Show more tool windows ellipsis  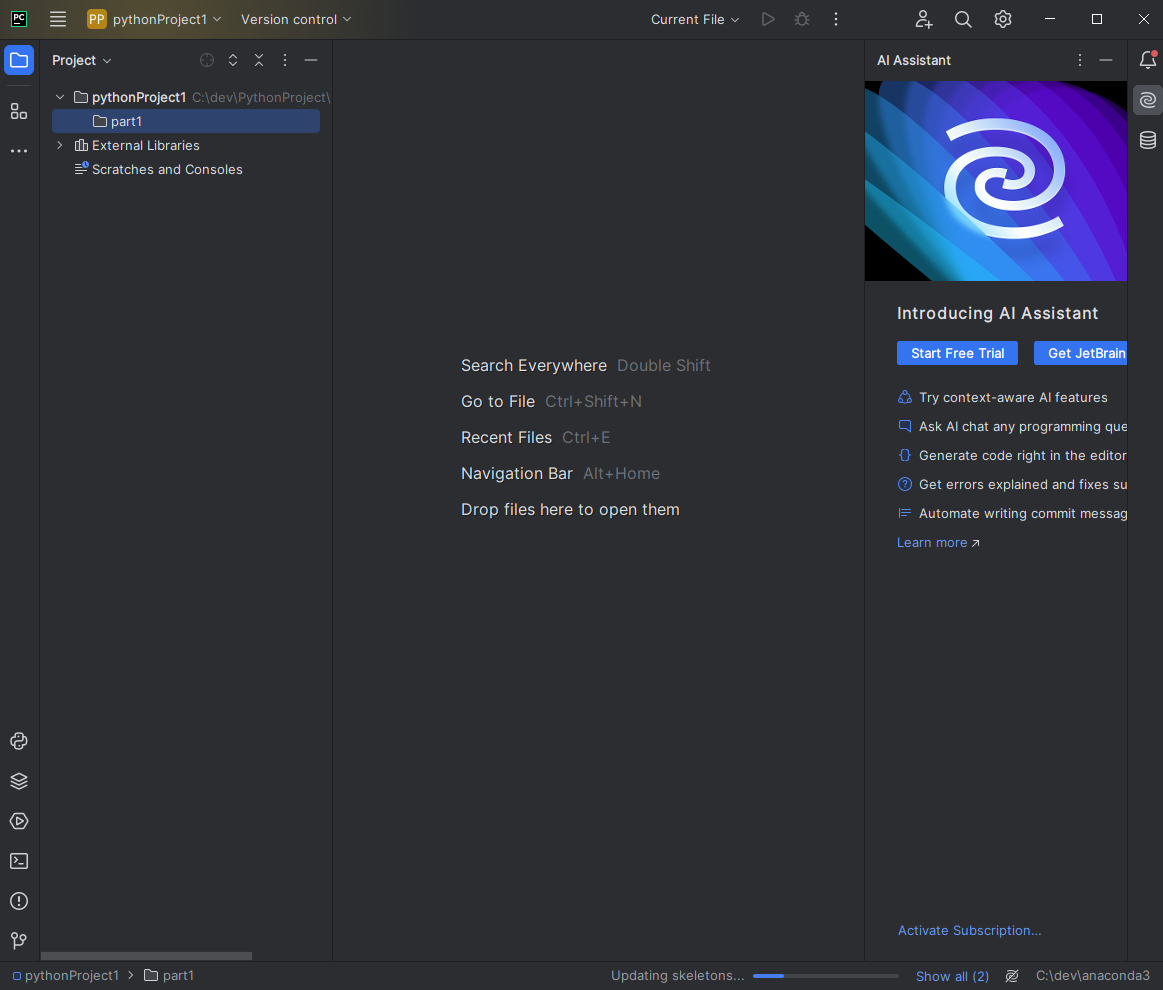tap(19, 151)
